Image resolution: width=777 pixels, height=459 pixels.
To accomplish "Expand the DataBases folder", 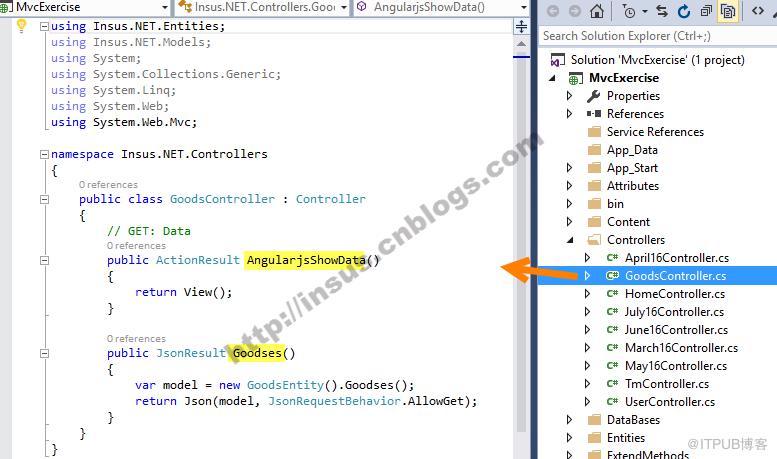I will (x=569, y=420).
